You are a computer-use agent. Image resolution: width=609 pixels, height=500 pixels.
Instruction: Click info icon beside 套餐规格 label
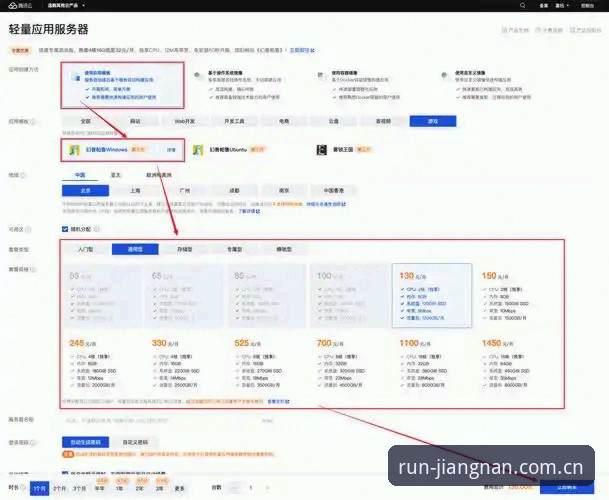pos(33,269)
